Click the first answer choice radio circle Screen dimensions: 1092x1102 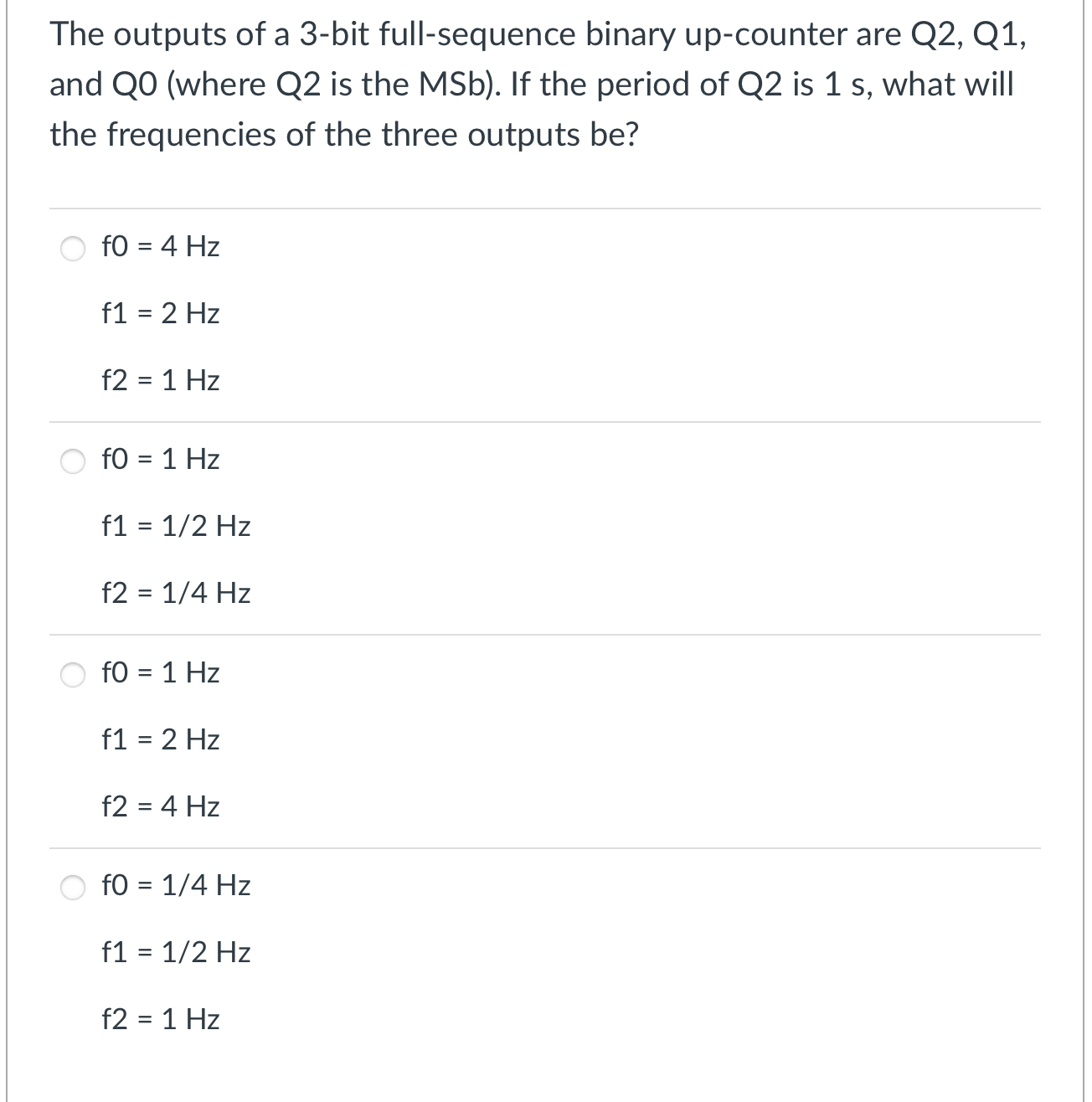[x=72, y=246]
